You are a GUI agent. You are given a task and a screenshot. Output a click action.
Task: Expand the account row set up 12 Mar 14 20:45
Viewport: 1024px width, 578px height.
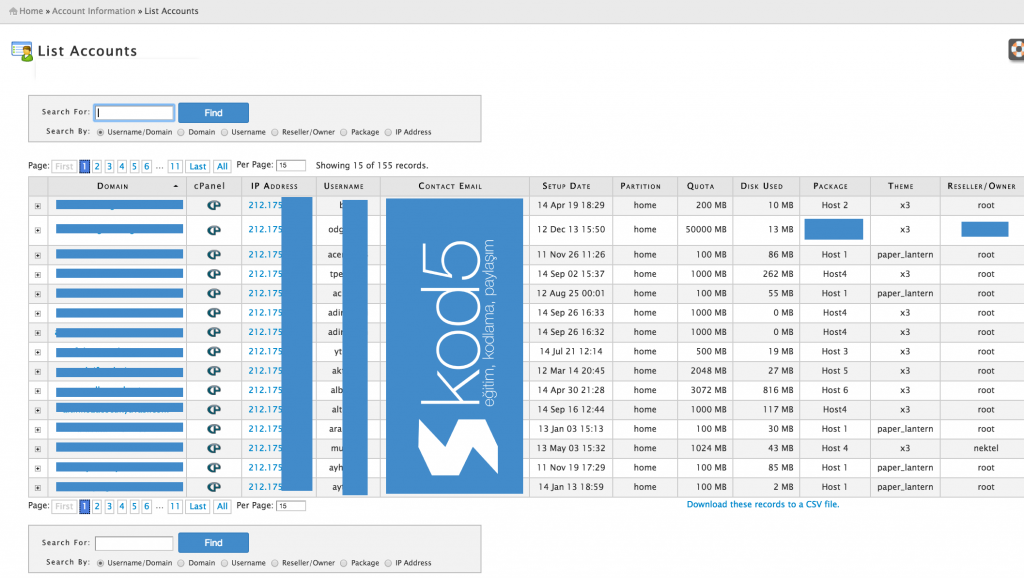click(38, 372)
